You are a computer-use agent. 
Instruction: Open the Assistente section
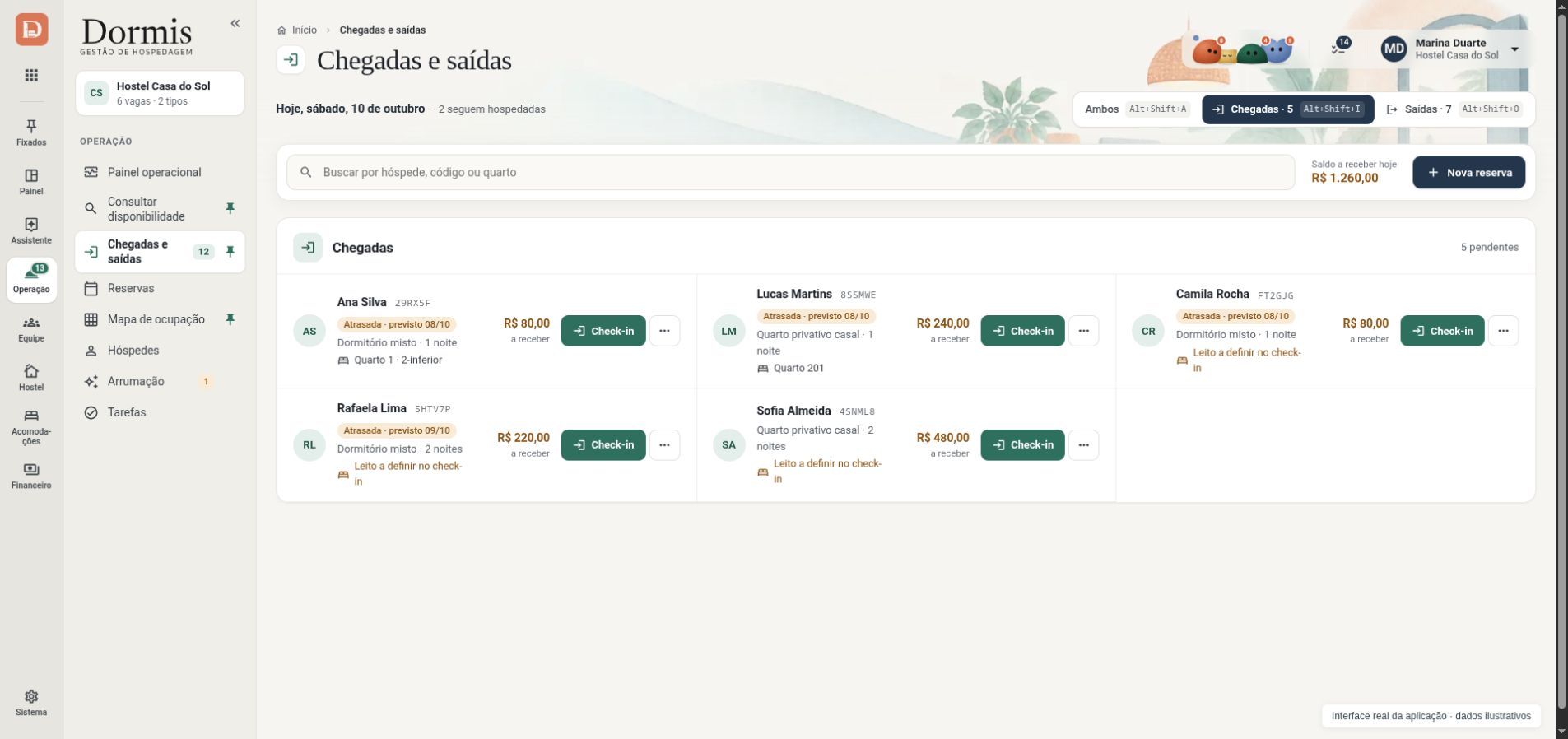click(x=31, y=231)
